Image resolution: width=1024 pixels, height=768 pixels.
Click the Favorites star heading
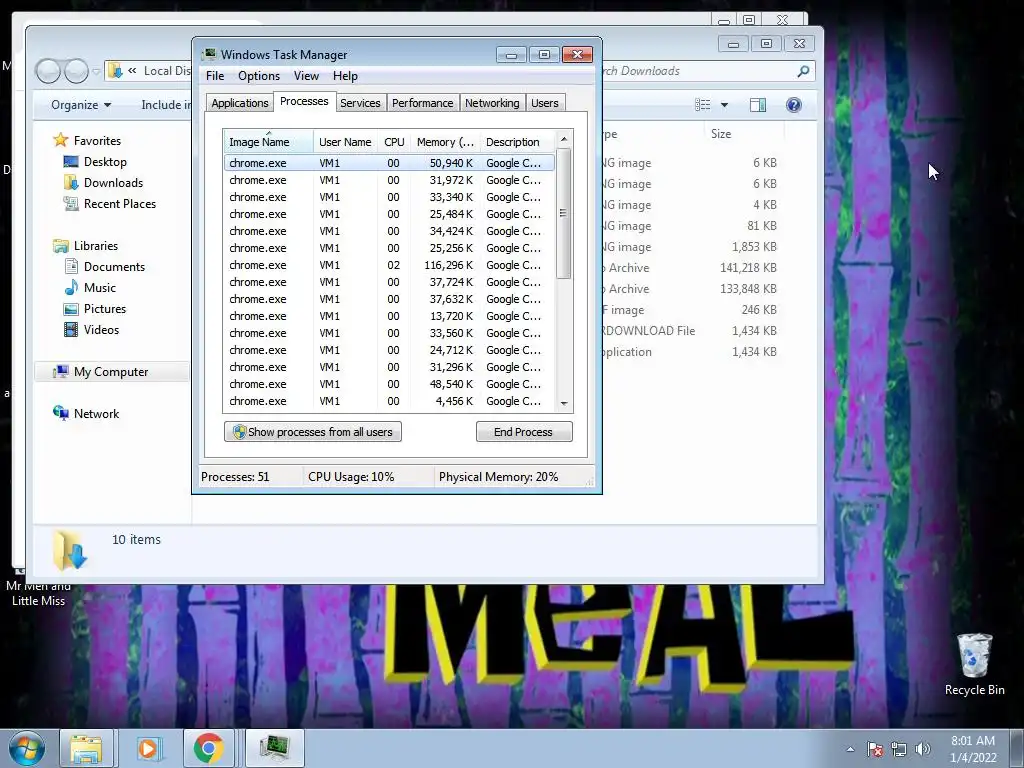pyautogui.click(x=87, y=140)
